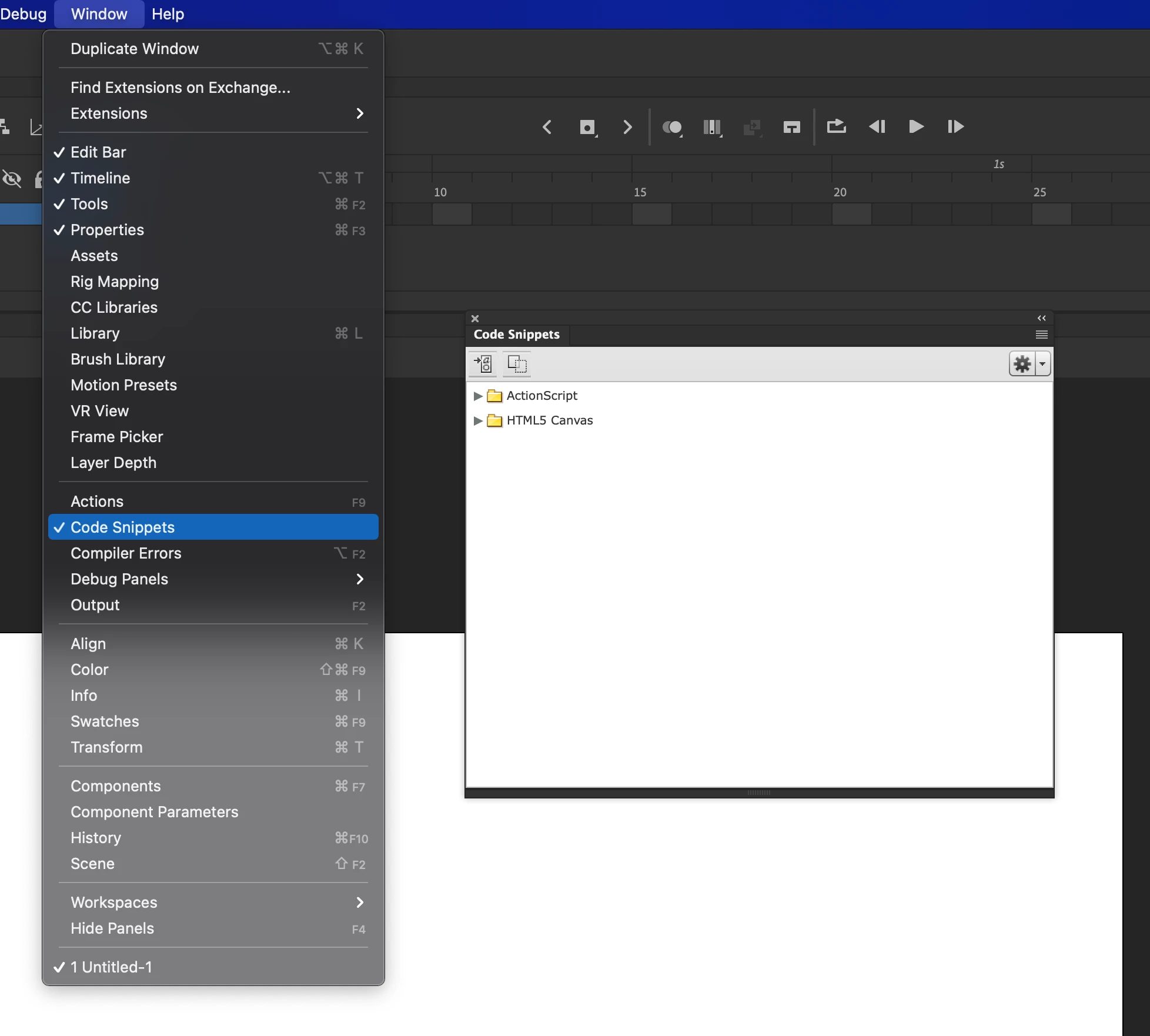The image size is (1150, 1036).
Task: Click the Loop playback icon
Action: click(x=836, y=126)
